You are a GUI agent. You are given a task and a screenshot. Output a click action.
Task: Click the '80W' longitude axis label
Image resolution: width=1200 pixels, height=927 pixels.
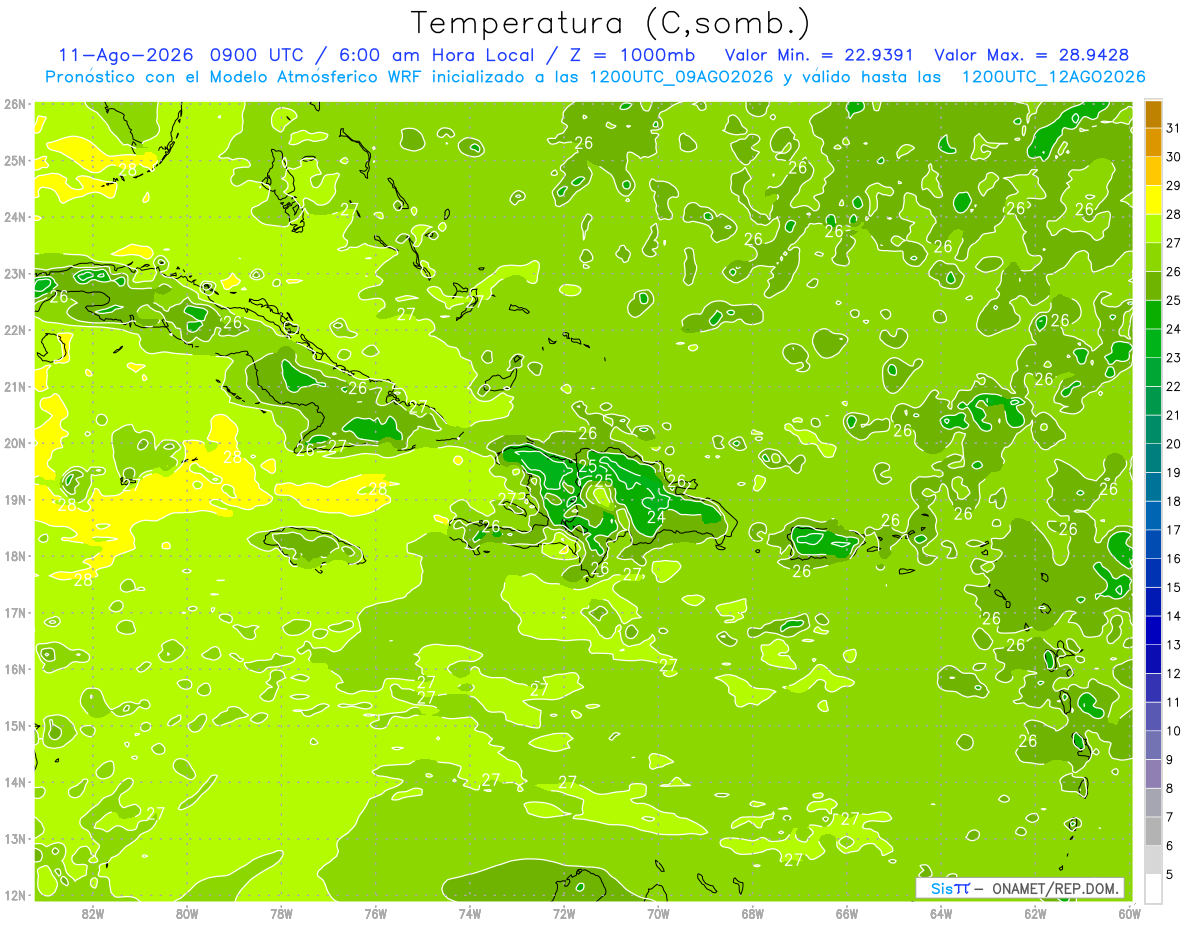tap(187, 914)
